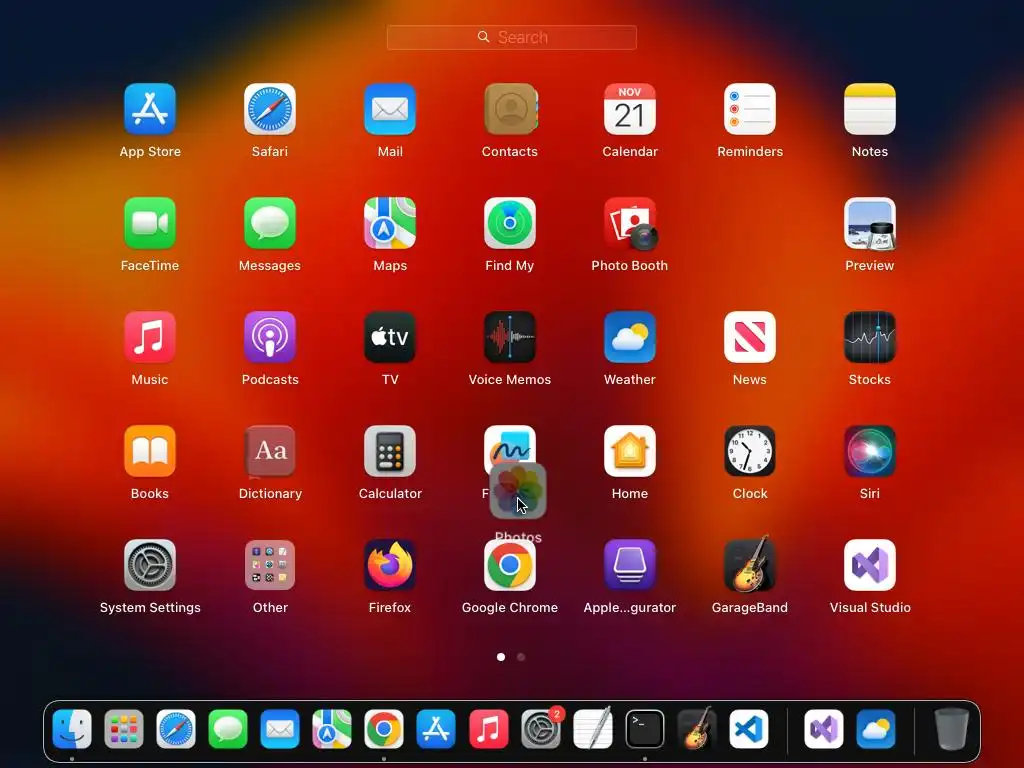The image size is (1024, 768).
Task: Open Weather from the Dock
Action: pos(876,729)
